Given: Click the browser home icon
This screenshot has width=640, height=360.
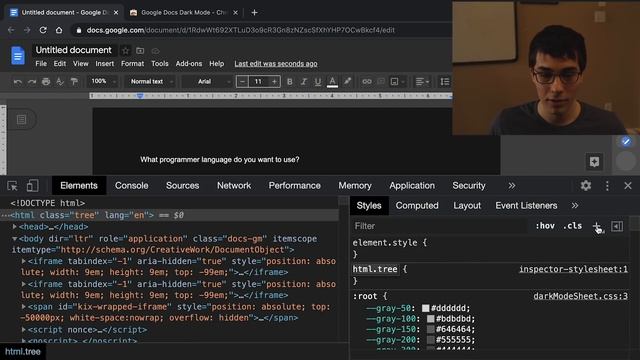Looking at the screenshot, I should click(59, 30).
